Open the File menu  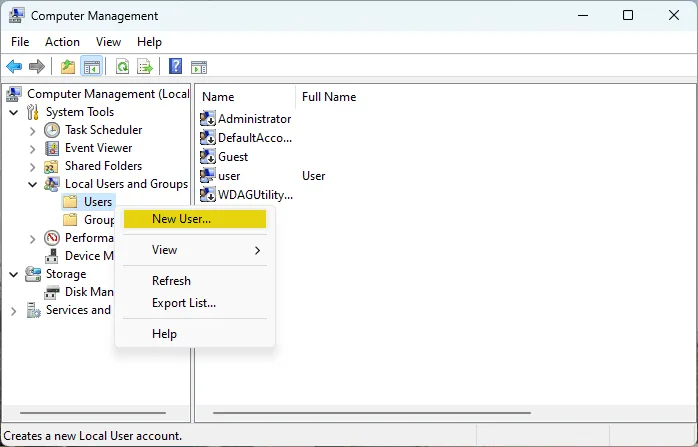tap(20, 42)
